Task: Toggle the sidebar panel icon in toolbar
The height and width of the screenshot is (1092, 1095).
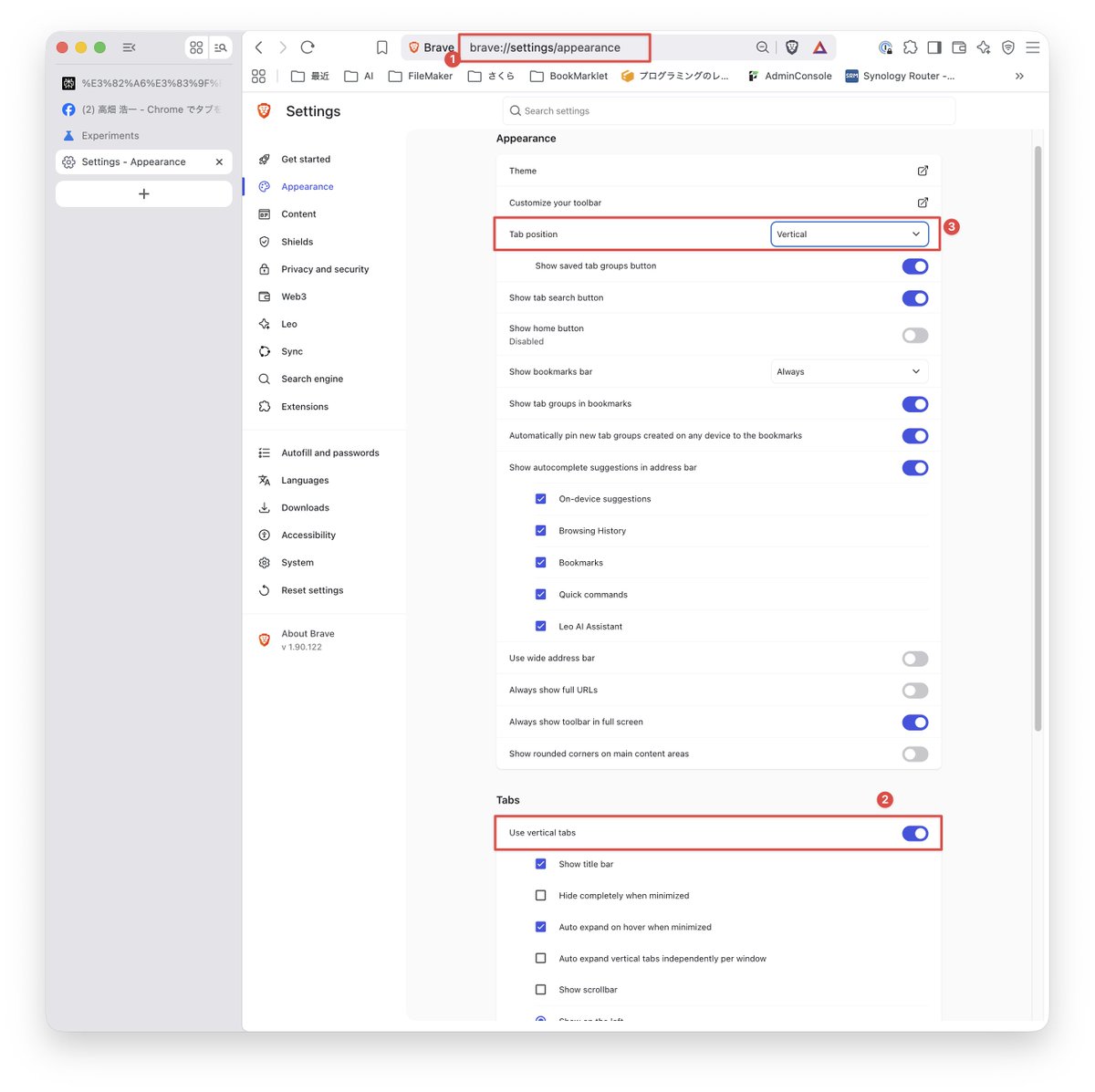Action: (x=934, y=47)
